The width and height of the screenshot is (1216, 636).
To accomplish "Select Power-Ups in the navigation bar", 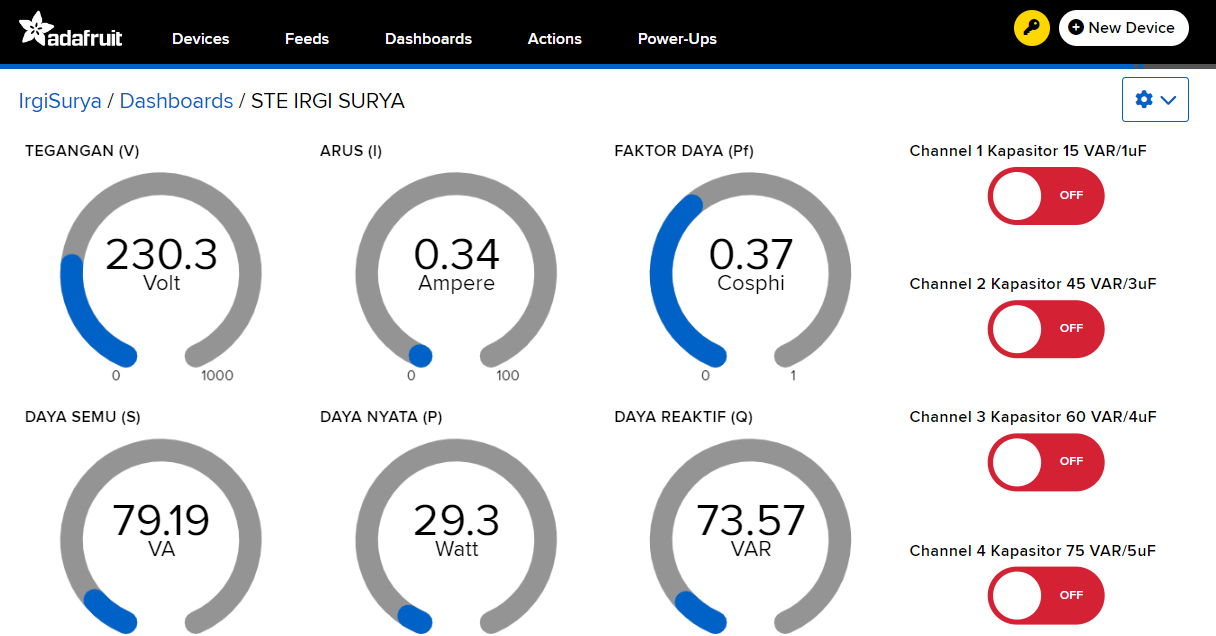I will coord(677,39).
